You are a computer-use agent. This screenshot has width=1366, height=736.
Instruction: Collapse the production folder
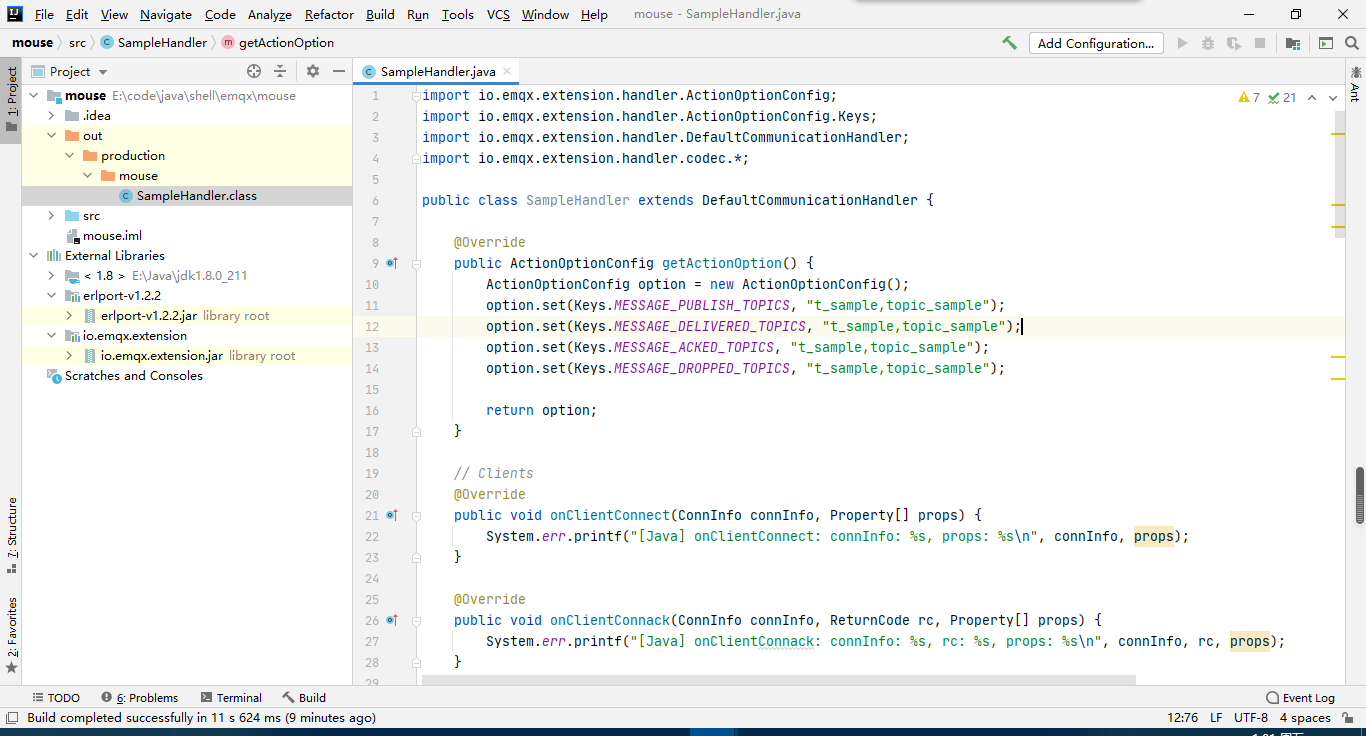[x=70, y=156]
